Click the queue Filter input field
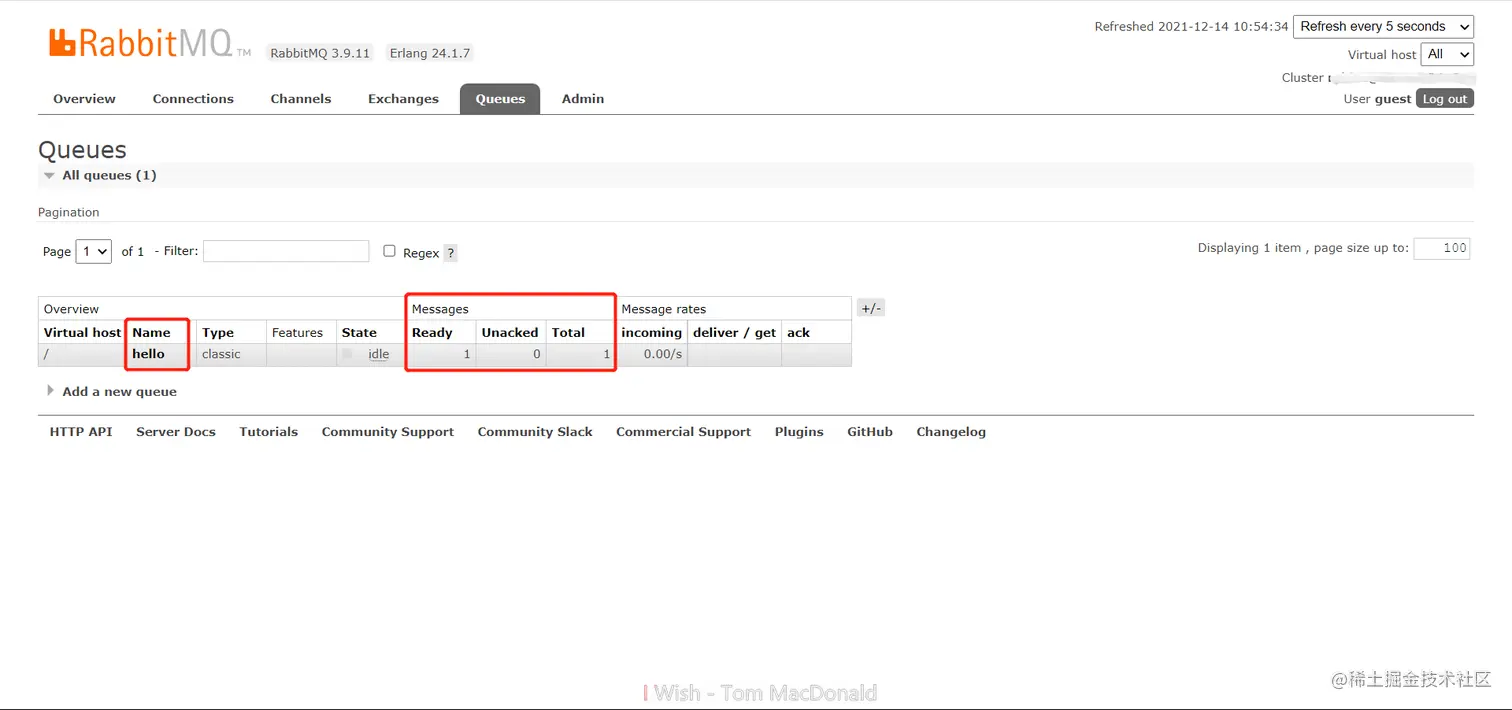 [x=286, y=251]
